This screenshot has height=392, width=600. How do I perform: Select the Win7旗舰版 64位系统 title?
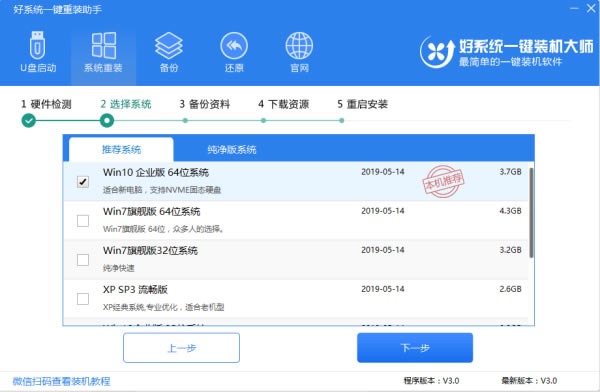coord(152,211)
